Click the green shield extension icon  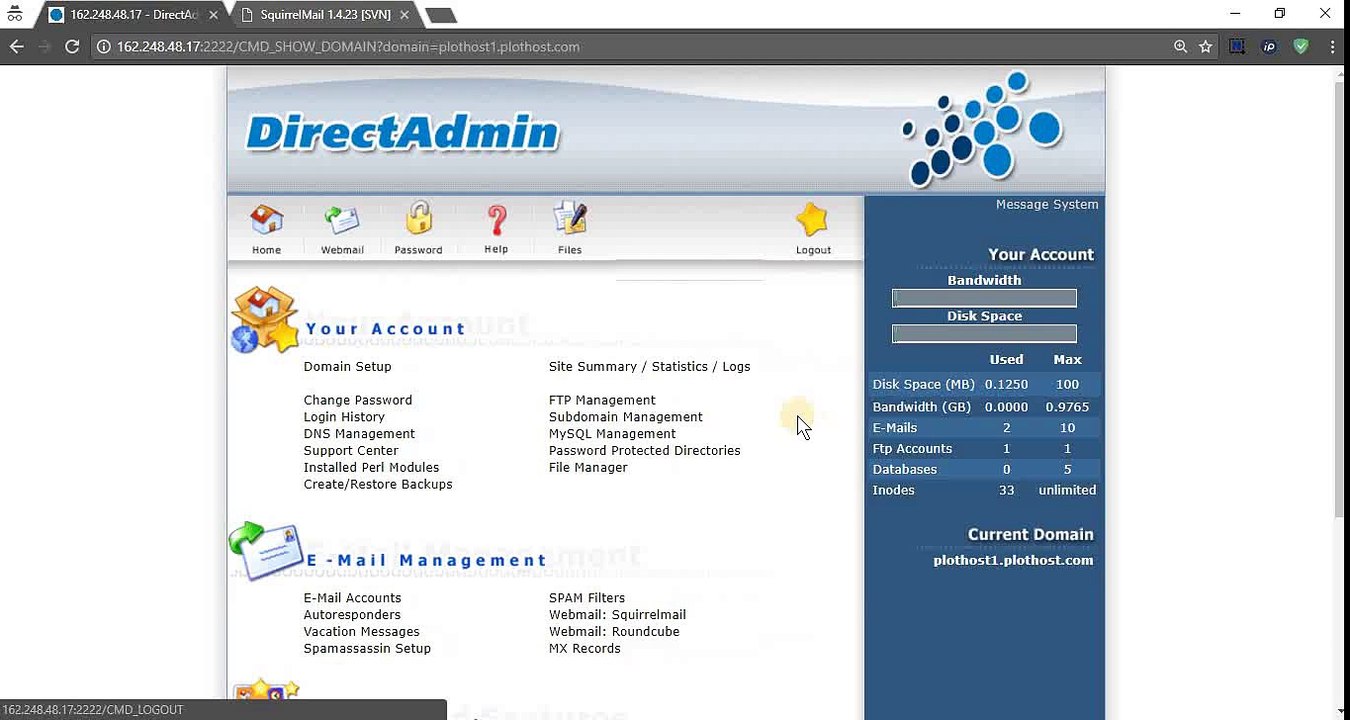coord(1301,46)
